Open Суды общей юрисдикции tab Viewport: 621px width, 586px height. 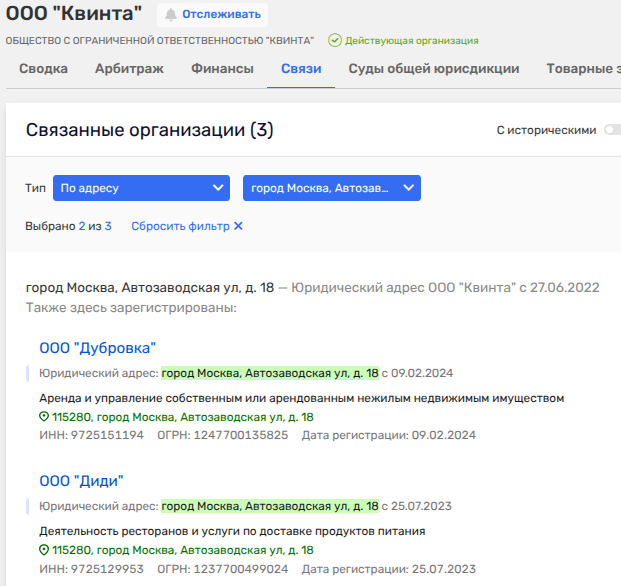(433, 69)
